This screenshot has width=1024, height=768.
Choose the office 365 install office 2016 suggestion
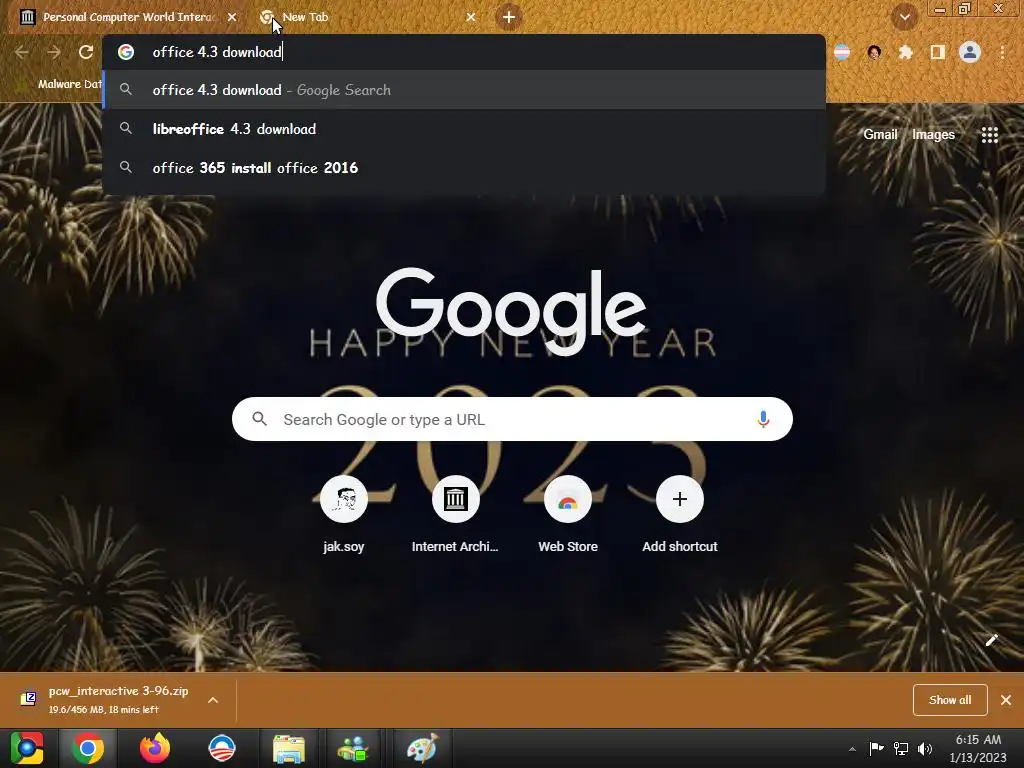[x=464, y=168]
